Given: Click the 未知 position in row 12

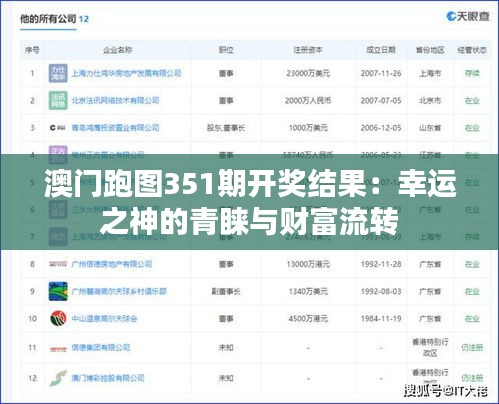Looking at the screenshot, I should tap(226, 378).
